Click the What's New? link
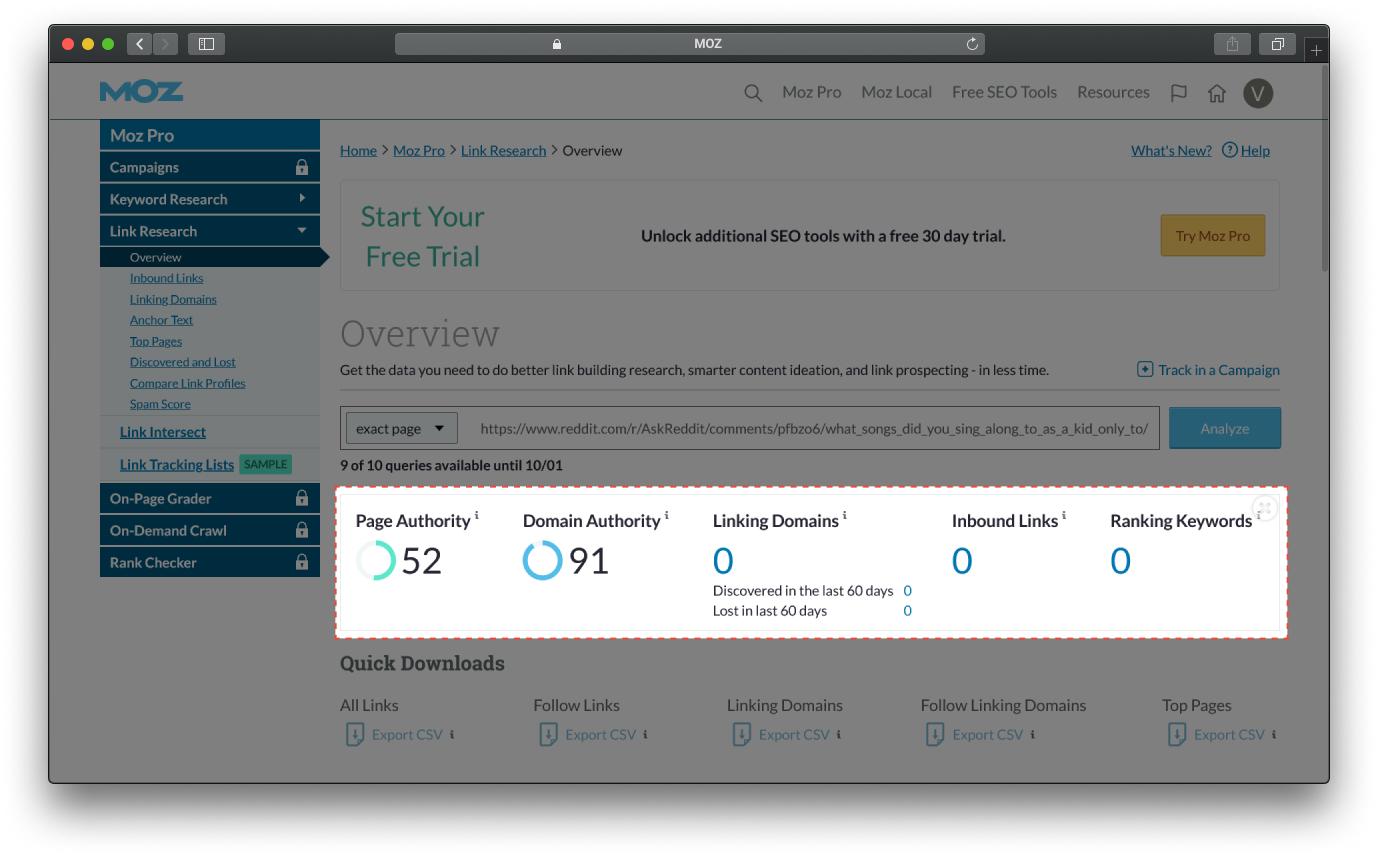Viewport: 1378px width, 856px height. [x=1171, y=150]
